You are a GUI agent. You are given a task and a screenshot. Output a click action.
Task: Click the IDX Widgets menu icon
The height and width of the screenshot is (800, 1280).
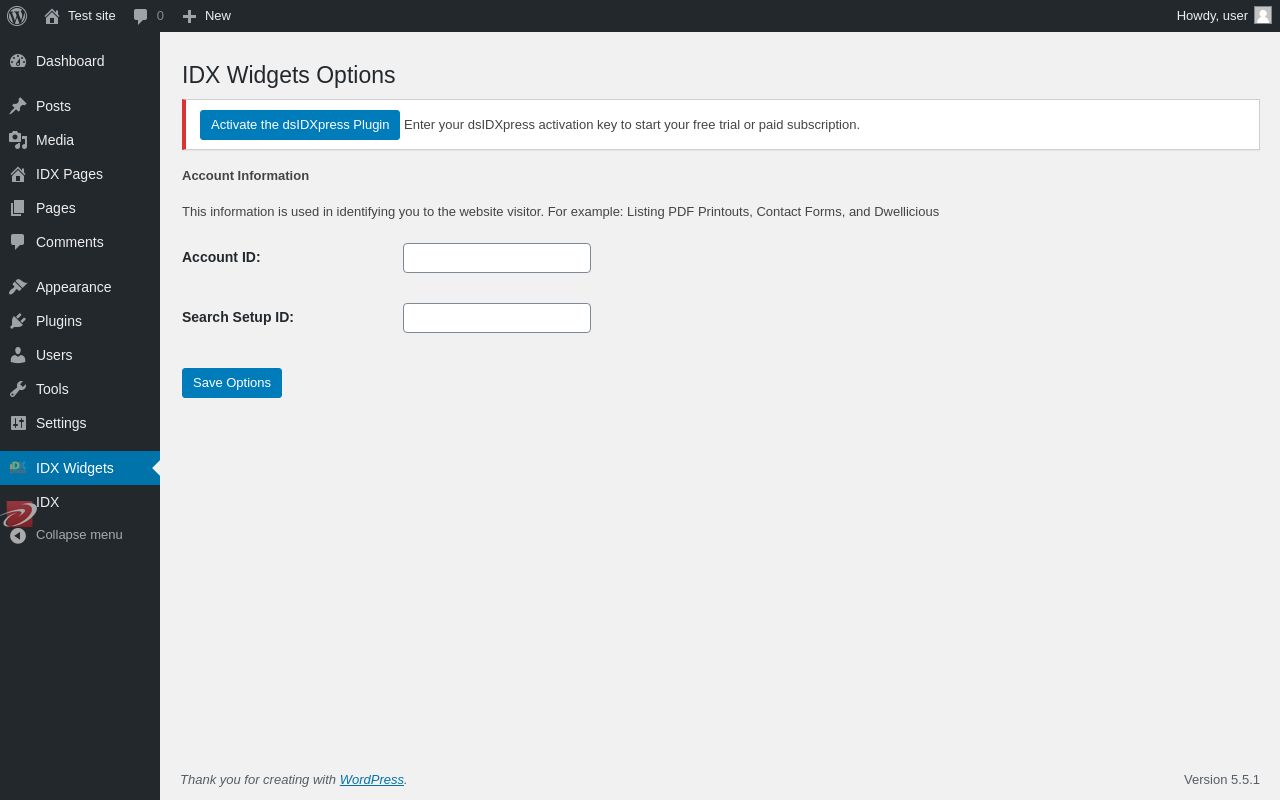(18, 468)
